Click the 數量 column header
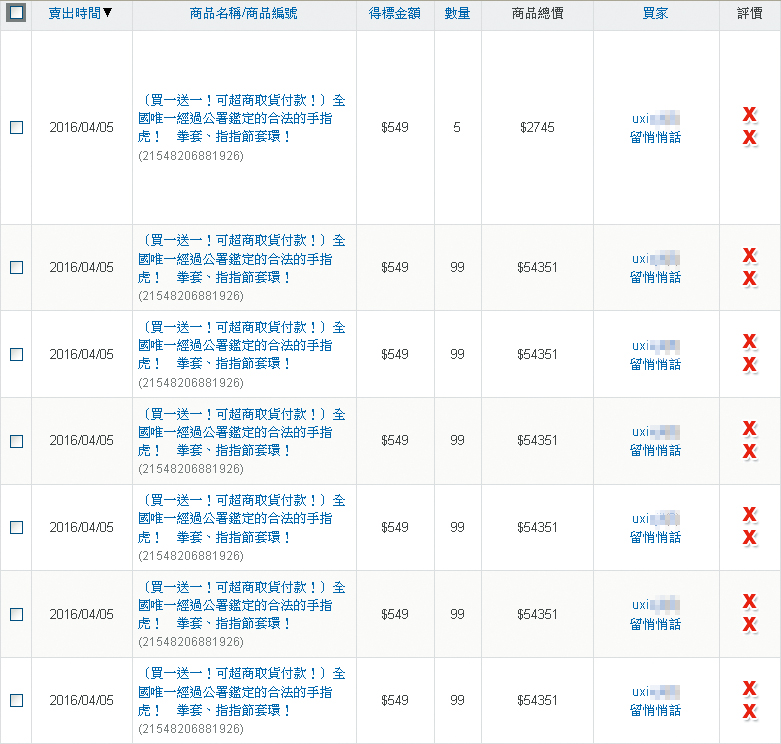Screen dimensions: 781x744 point(457,13)
